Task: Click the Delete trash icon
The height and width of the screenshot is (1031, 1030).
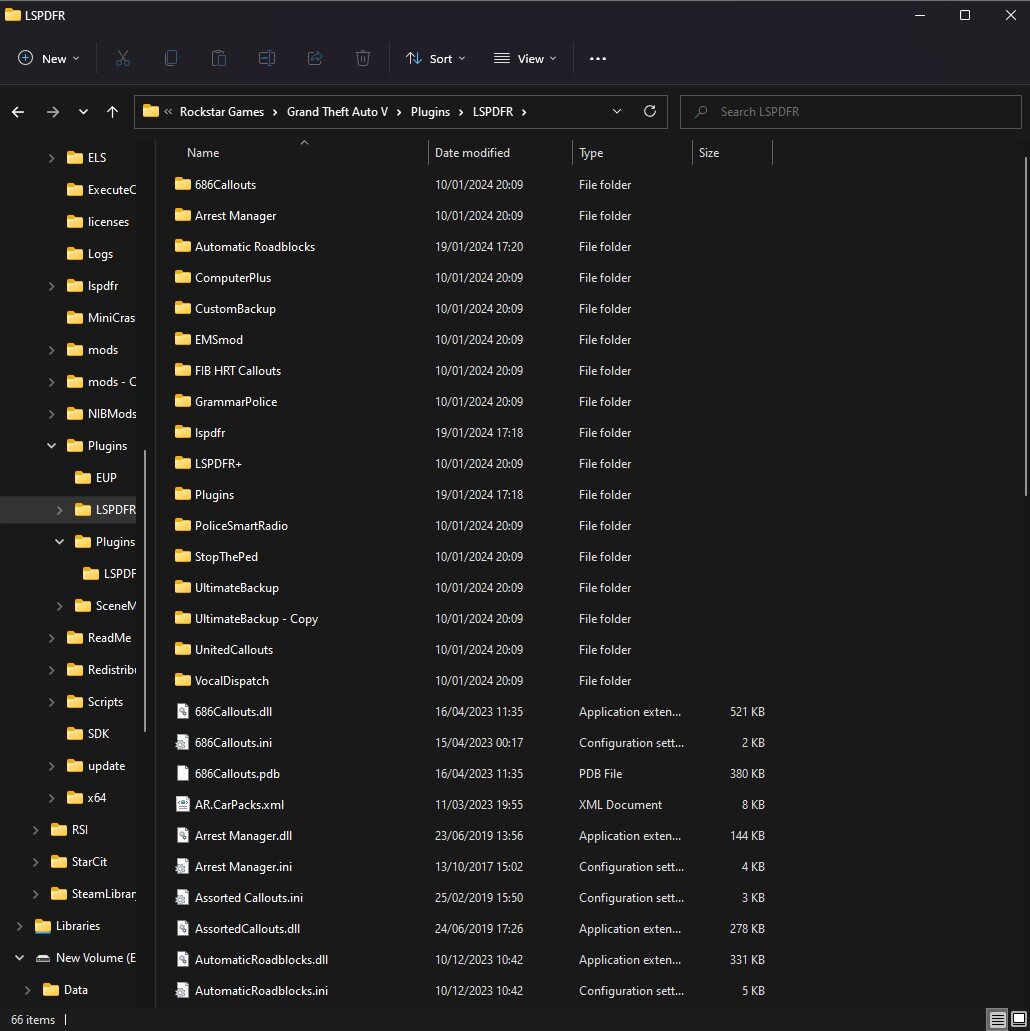Action: pos(363,59)
